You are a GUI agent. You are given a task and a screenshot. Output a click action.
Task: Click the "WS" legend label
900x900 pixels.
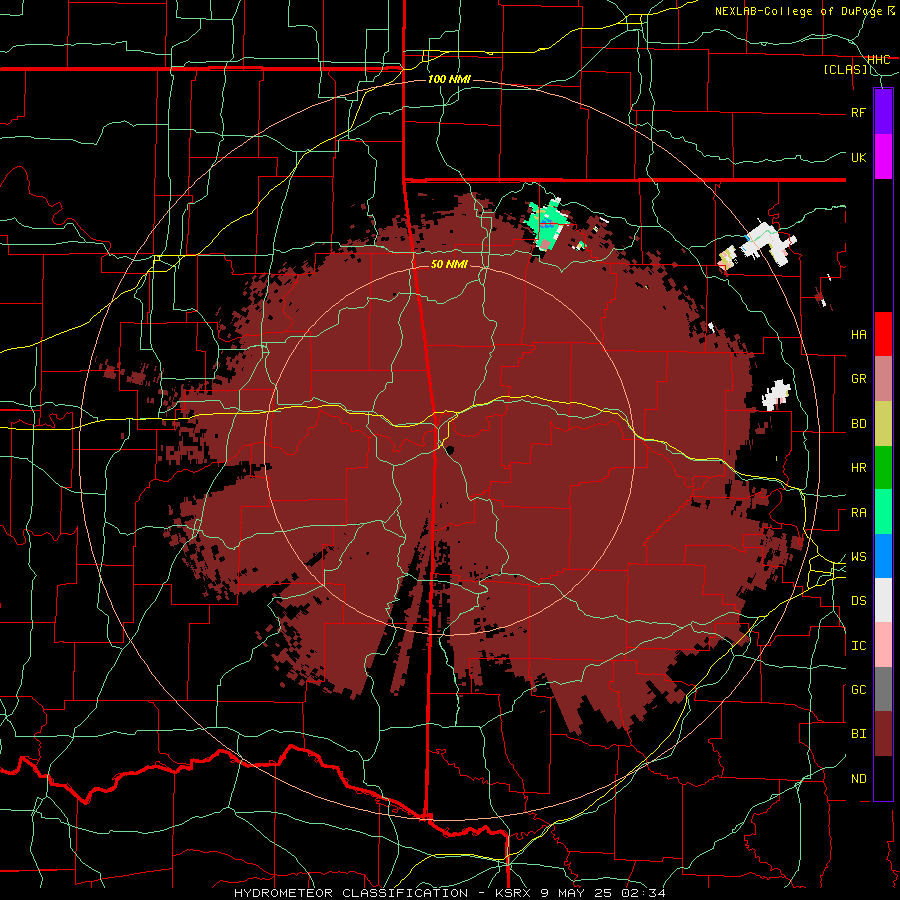click(858, 557)
